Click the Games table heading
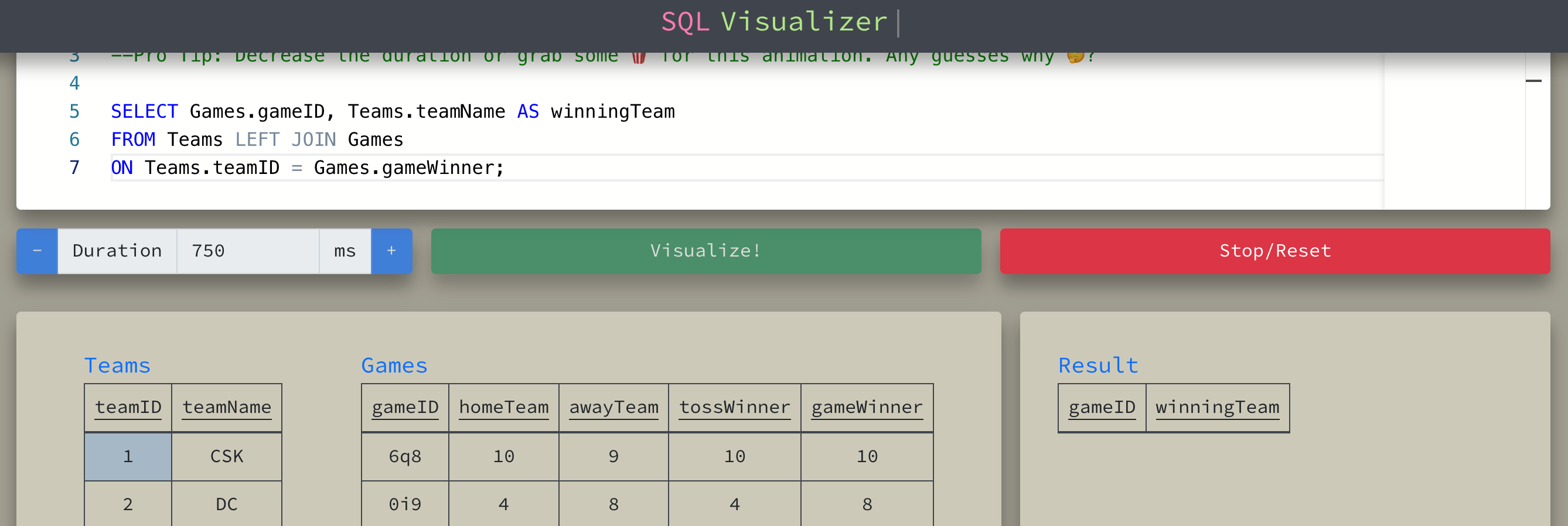The width and height of the screenshot is (1568, 526). pos(394,366)
